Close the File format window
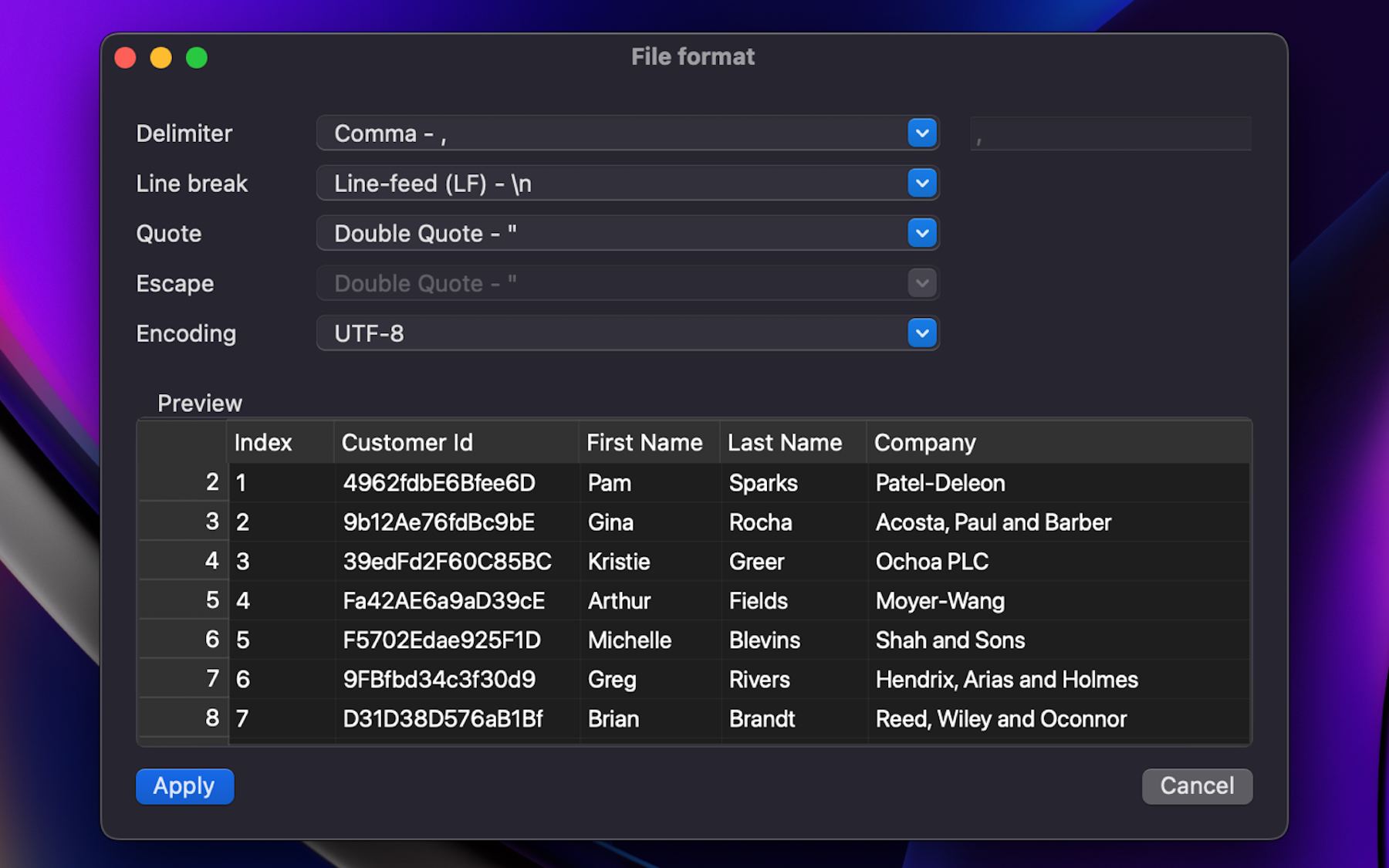Screen dimensions: 1389x868 125,58
